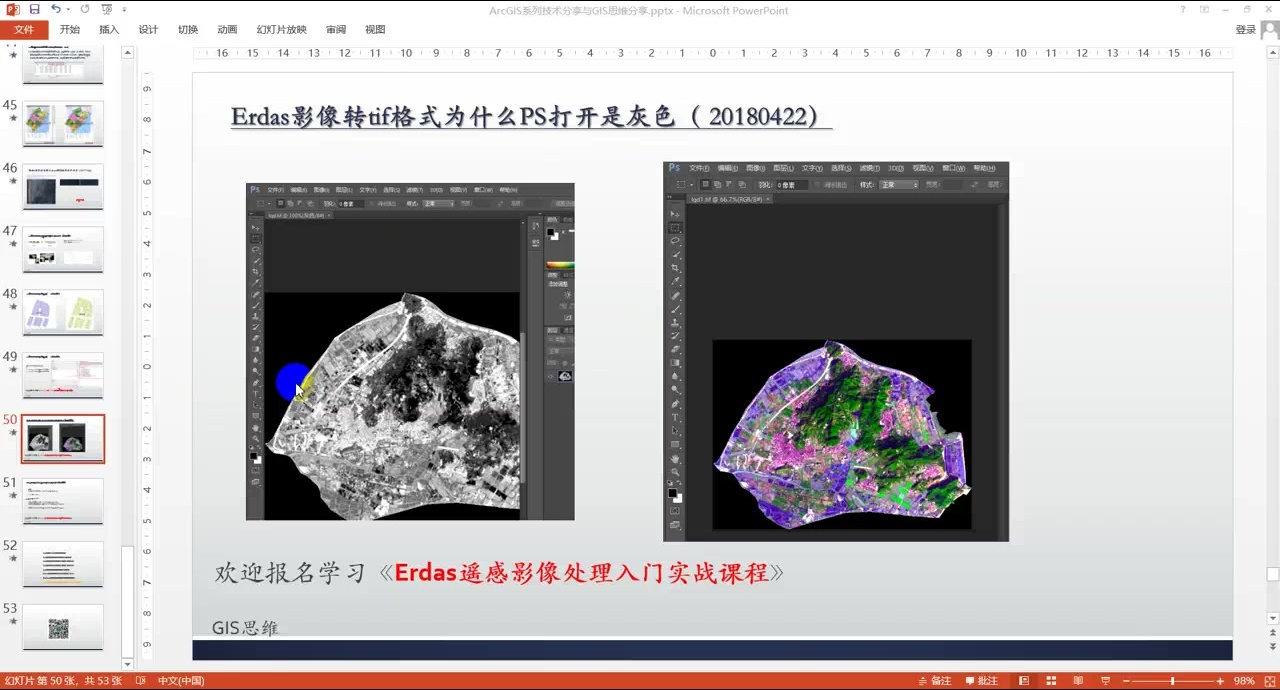The height and width of the screenshot is (690, 1280).
Task: Select the grayscale Photoshop screenshot image
Action: [x=410, y=351]
